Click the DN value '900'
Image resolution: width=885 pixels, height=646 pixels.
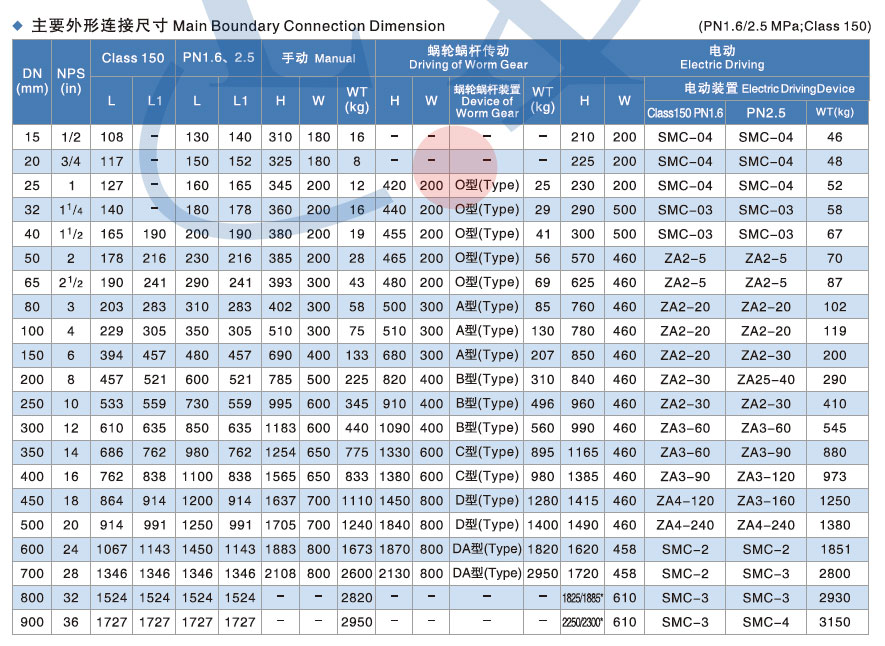[x=32, y=622]
